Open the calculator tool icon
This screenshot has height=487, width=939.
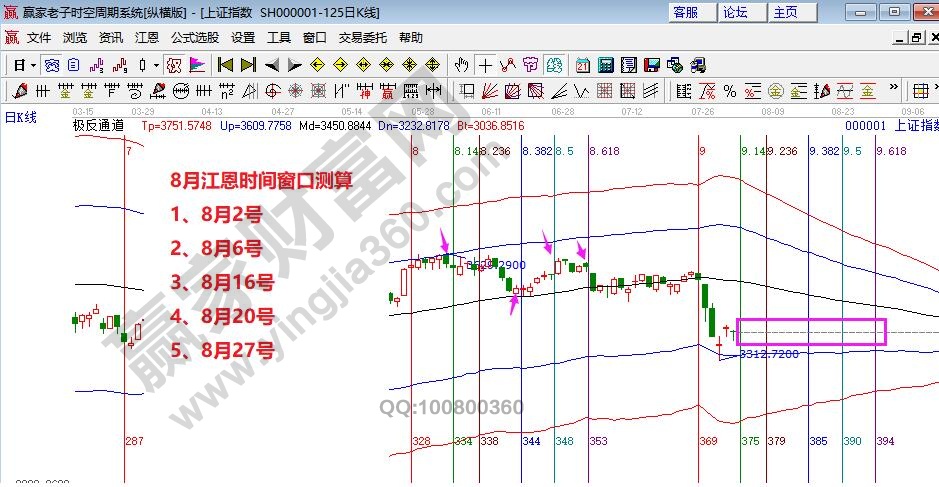pos(605,65)
